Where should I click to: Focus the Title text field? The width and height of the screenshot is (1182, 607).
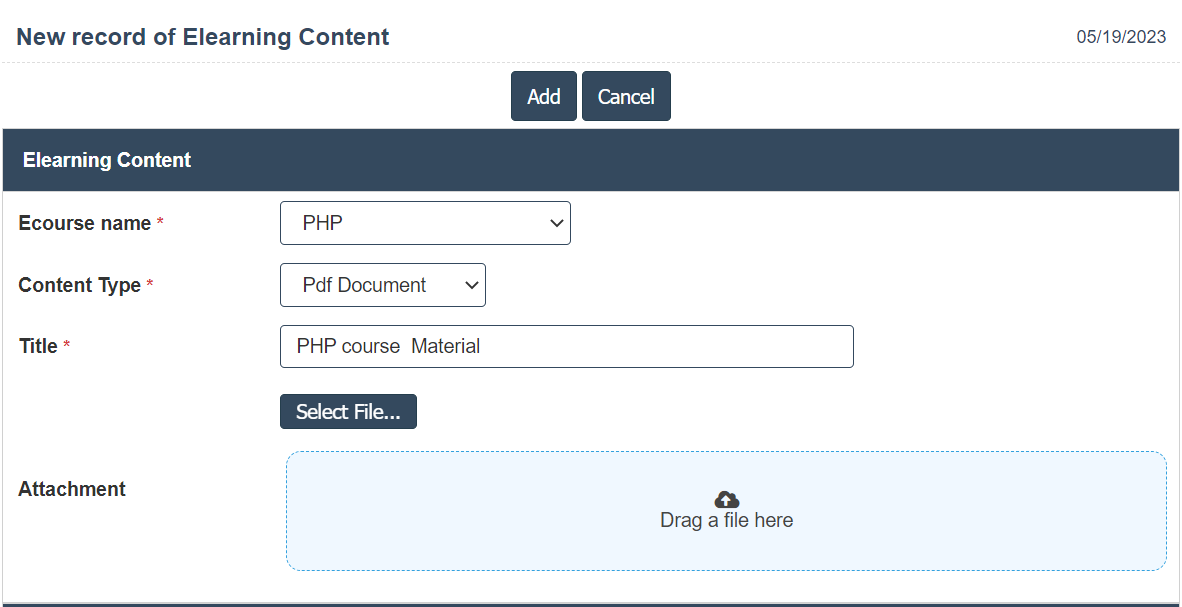pos(566,346)
